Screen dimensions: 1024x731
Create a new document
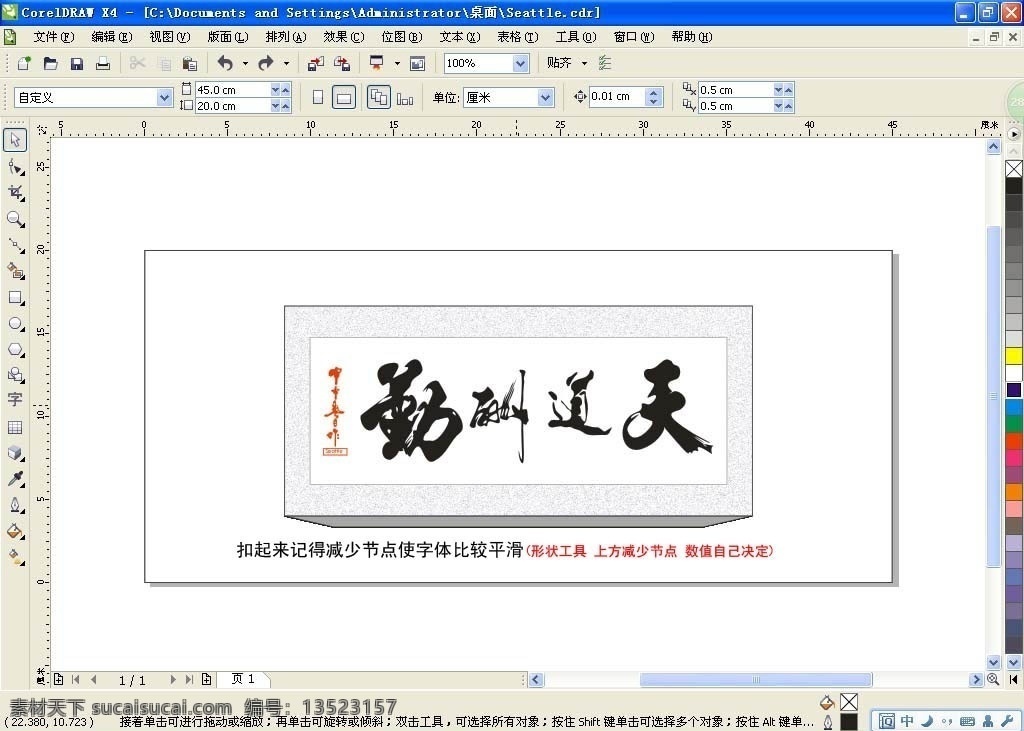point(24,63)
